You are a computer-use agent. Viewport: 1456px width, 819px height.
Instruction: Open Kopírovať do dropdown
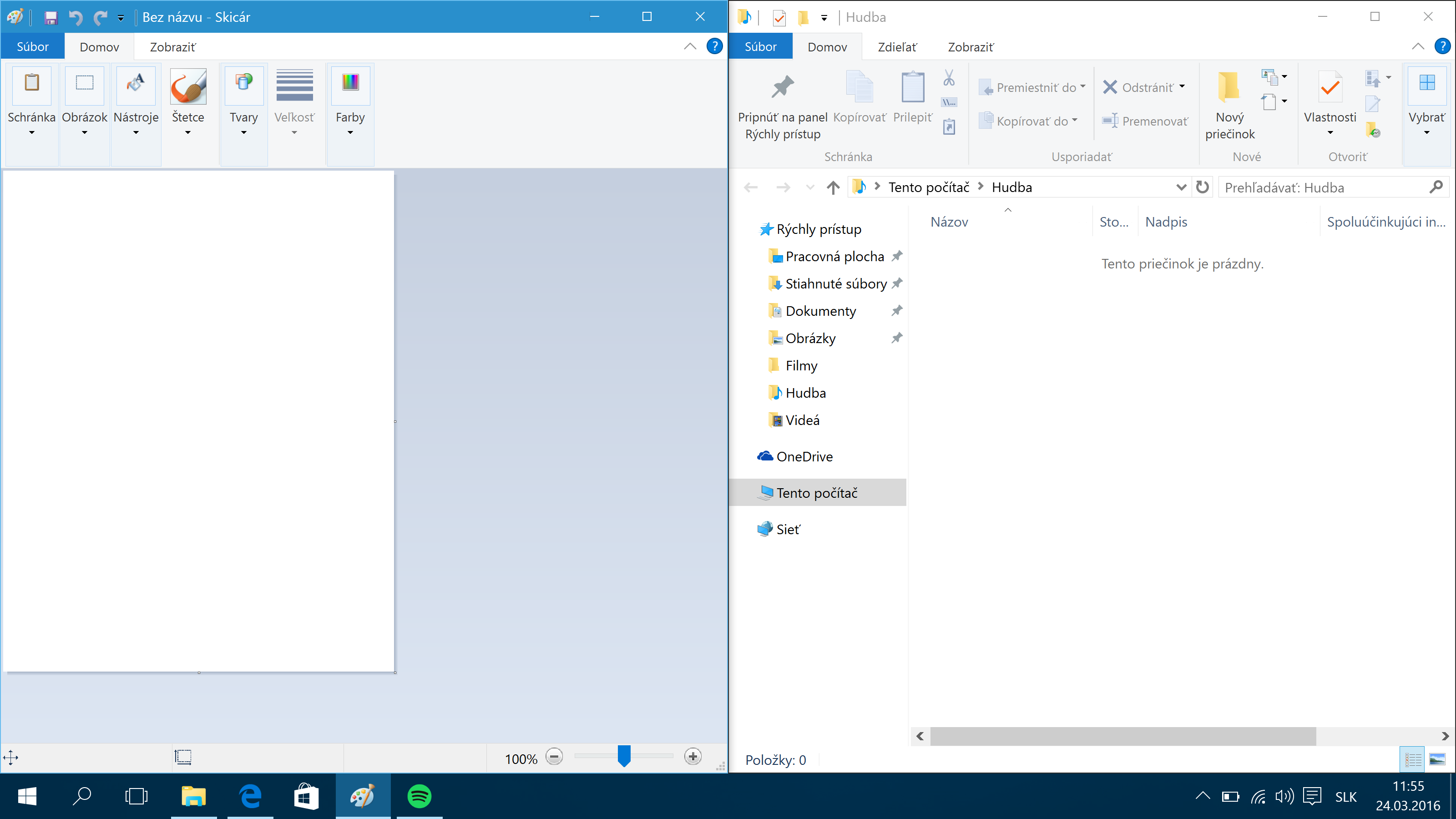tap(1028, 121)
